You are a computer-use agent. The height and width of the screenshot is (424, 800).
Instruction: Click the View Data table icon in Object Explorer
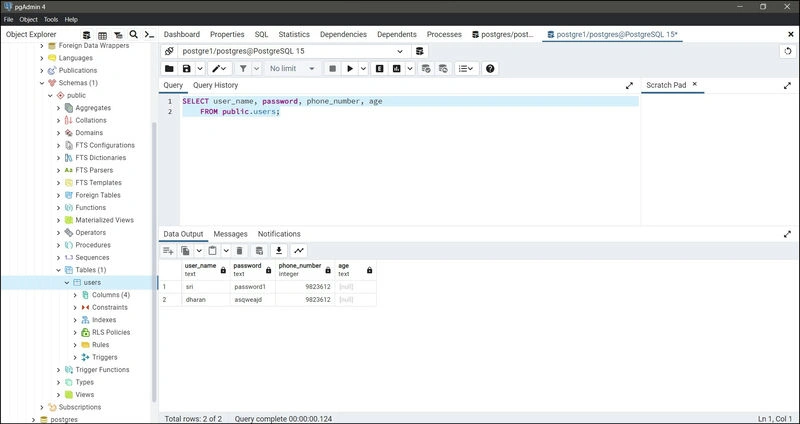click(103, 35)
